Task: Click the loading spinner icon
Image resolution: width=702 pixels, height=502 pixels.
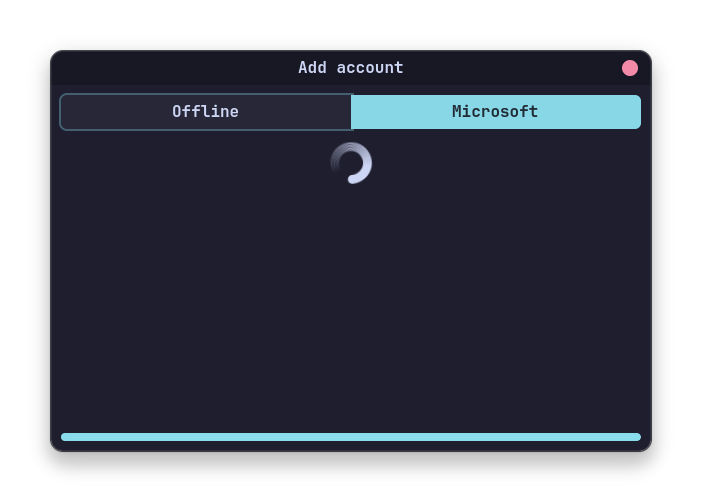Action: pyautogui.click(x=351, y=163)
